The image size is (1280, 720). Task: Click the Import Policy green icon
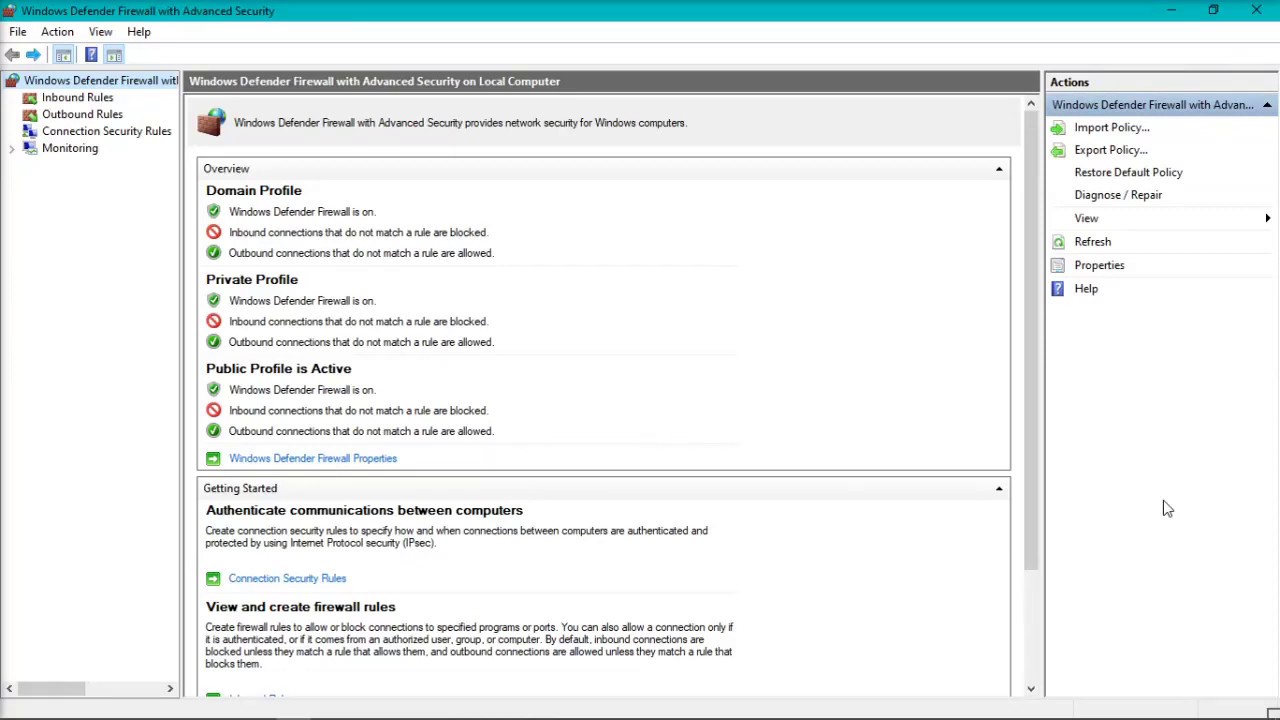[1058, 128]
